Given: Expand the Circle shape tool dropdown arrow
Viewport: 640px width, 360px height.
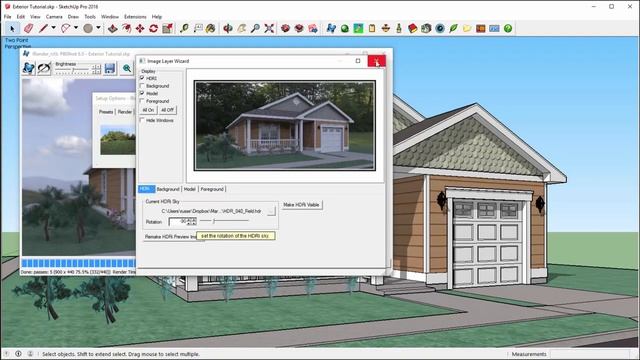Looking at the screenshot, I should 98,28.
